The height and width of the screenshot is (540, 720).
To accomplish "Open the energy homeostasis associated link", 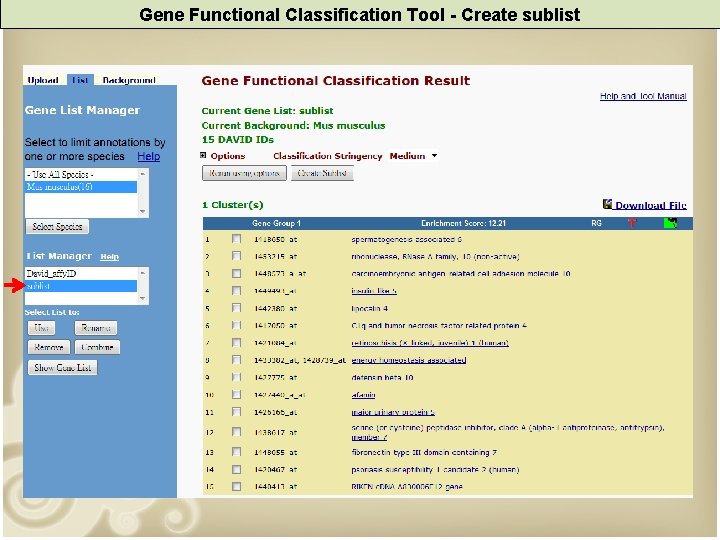I will [x=409, y=360].
